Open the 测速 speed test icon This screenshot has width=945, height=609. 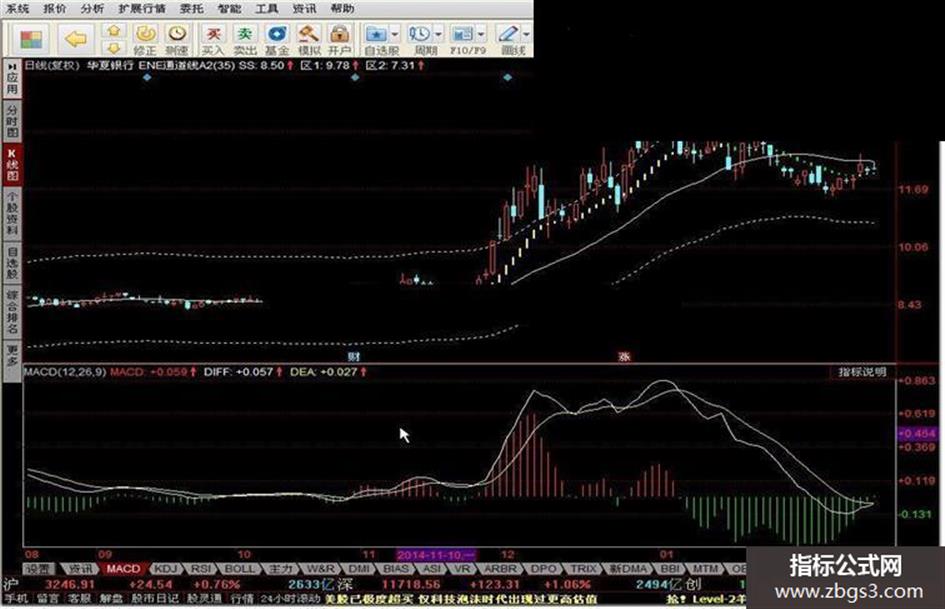pos(177,34)
